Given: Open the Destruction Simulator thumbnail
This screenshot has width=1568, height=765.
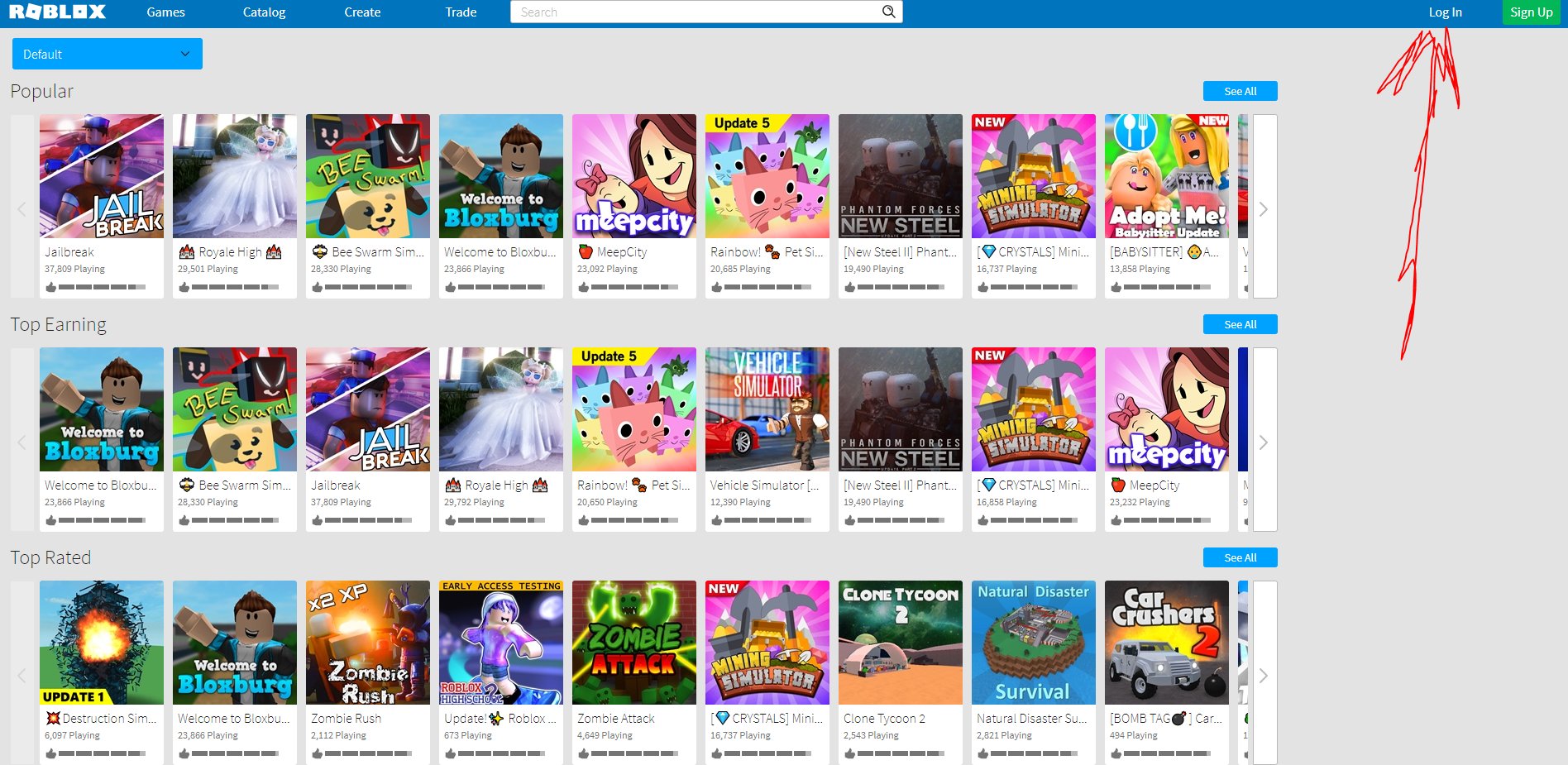Looking at the screenshot, I should [x=102, y=643].
